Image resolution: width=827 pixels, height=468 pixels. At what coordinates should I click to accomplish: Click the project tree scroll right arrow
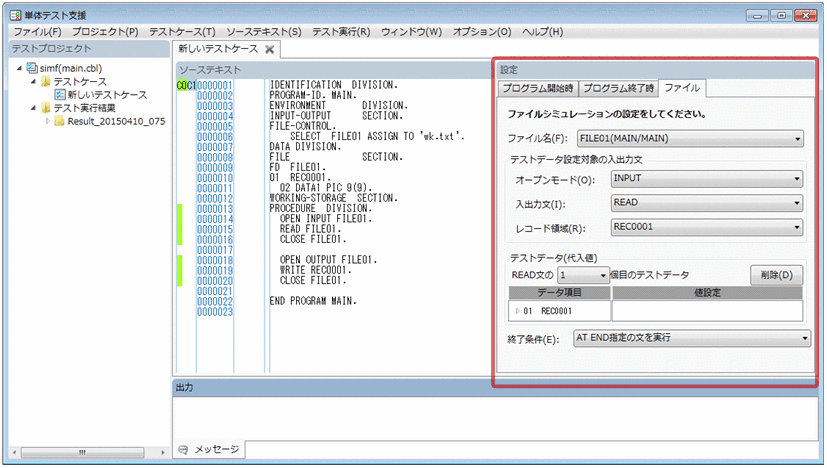click(x=162, y=453)
